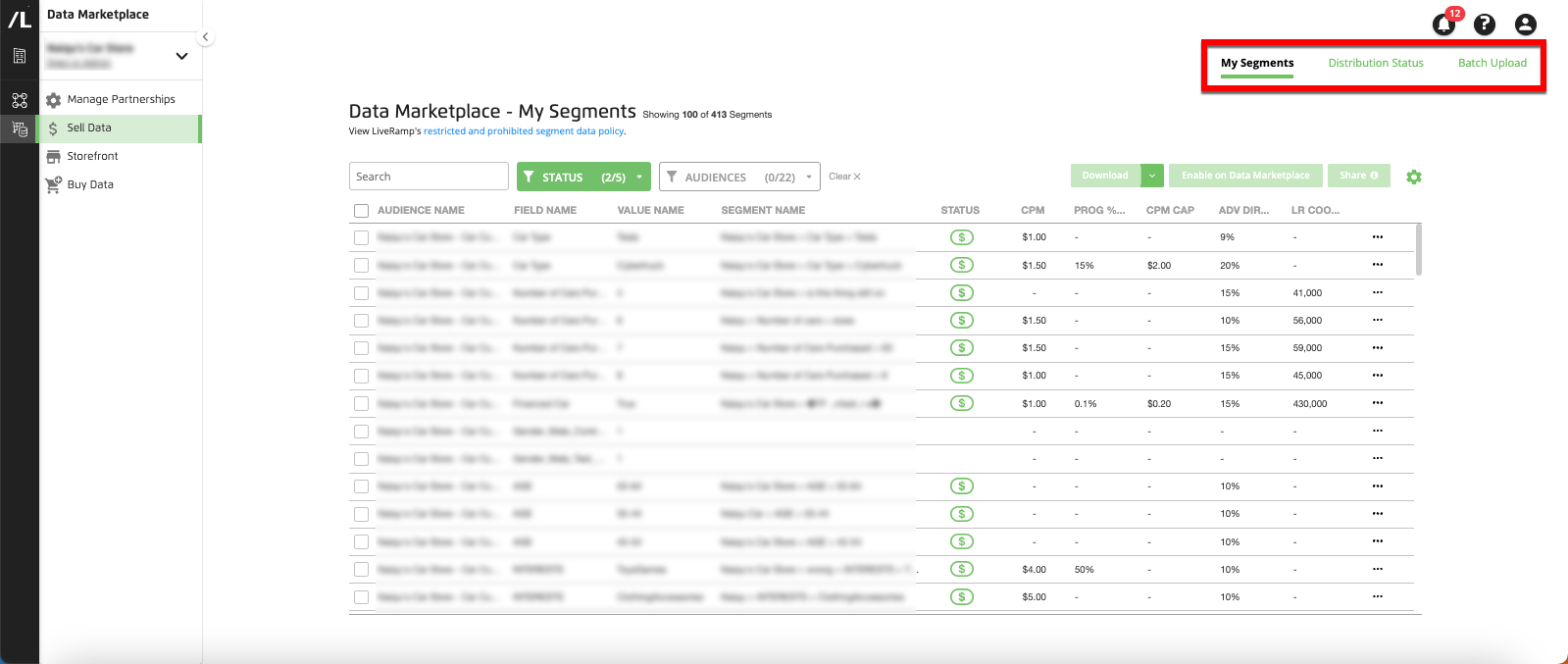
Task: Check the box for the $1.50 20% row
Action: 361,265
